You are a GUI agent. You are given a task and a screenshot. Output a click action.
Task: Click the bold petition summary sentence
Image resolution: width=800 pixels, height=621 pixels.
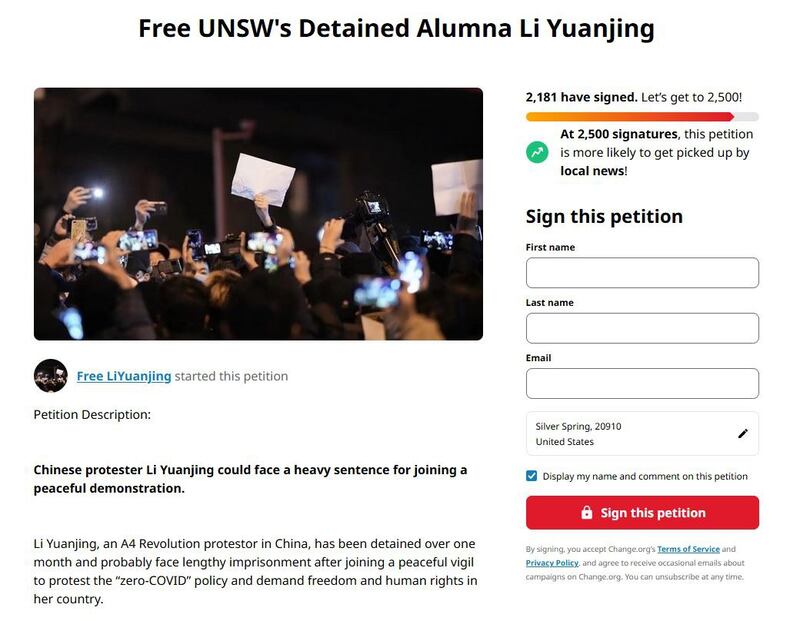[250, 479]
